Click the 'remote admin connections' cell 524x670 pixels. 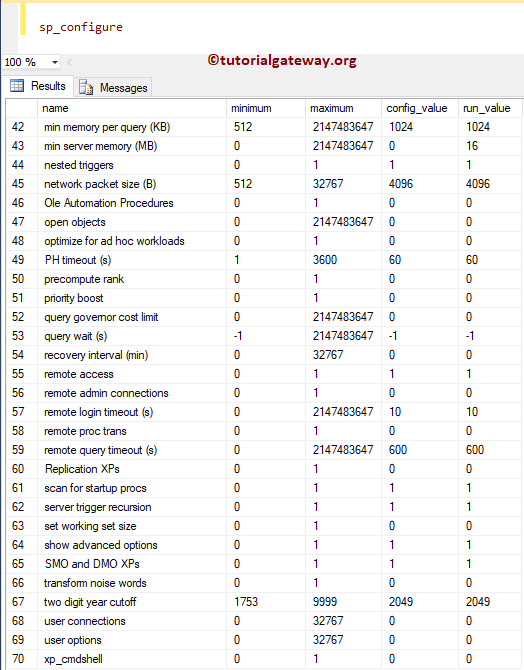click(x=132, y=393)
